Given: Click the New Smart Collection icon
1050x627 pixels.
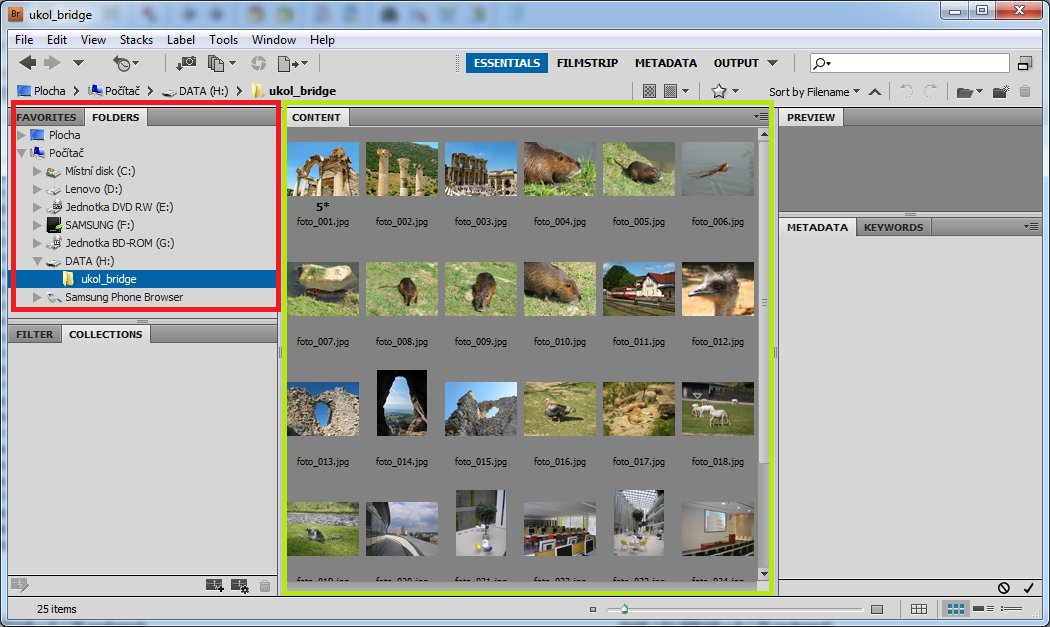Looking at the screenshot, I should point(239,586).
